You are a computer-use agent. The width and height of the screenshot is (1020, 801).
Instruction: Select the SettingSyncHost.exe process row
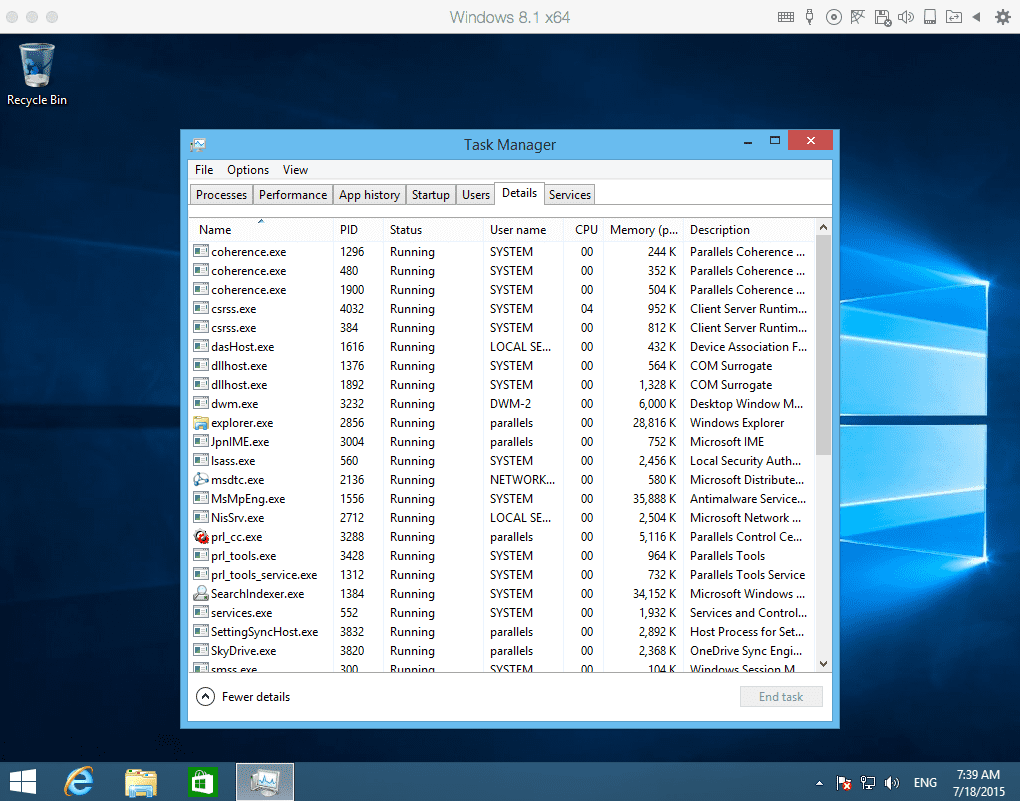coord(502,632)
